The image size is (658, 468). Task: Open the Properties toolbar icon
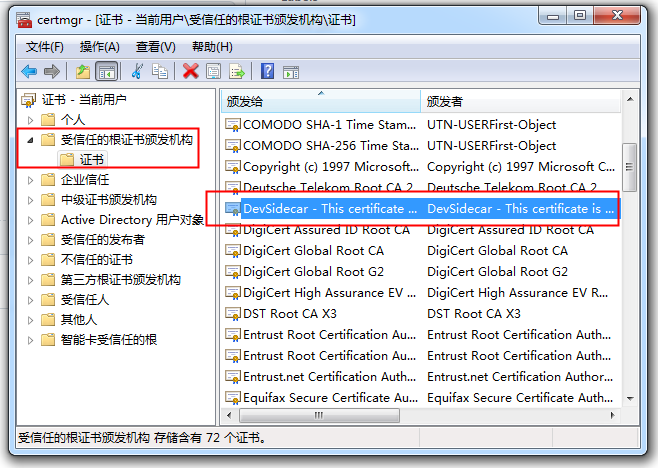click(214, 71)
